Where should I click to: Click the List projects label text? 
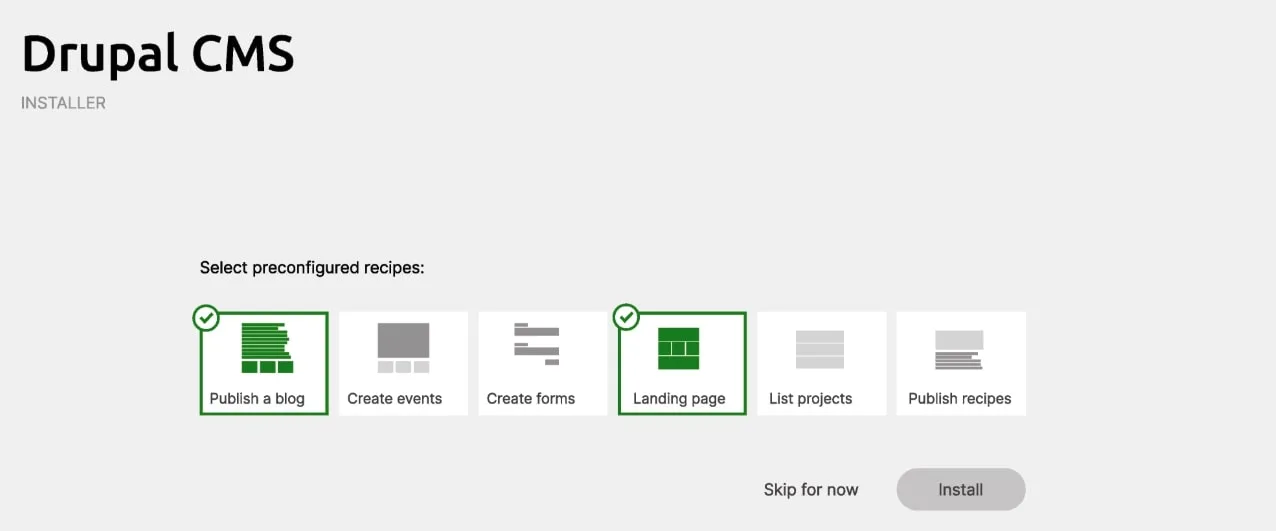pos(811,398)
